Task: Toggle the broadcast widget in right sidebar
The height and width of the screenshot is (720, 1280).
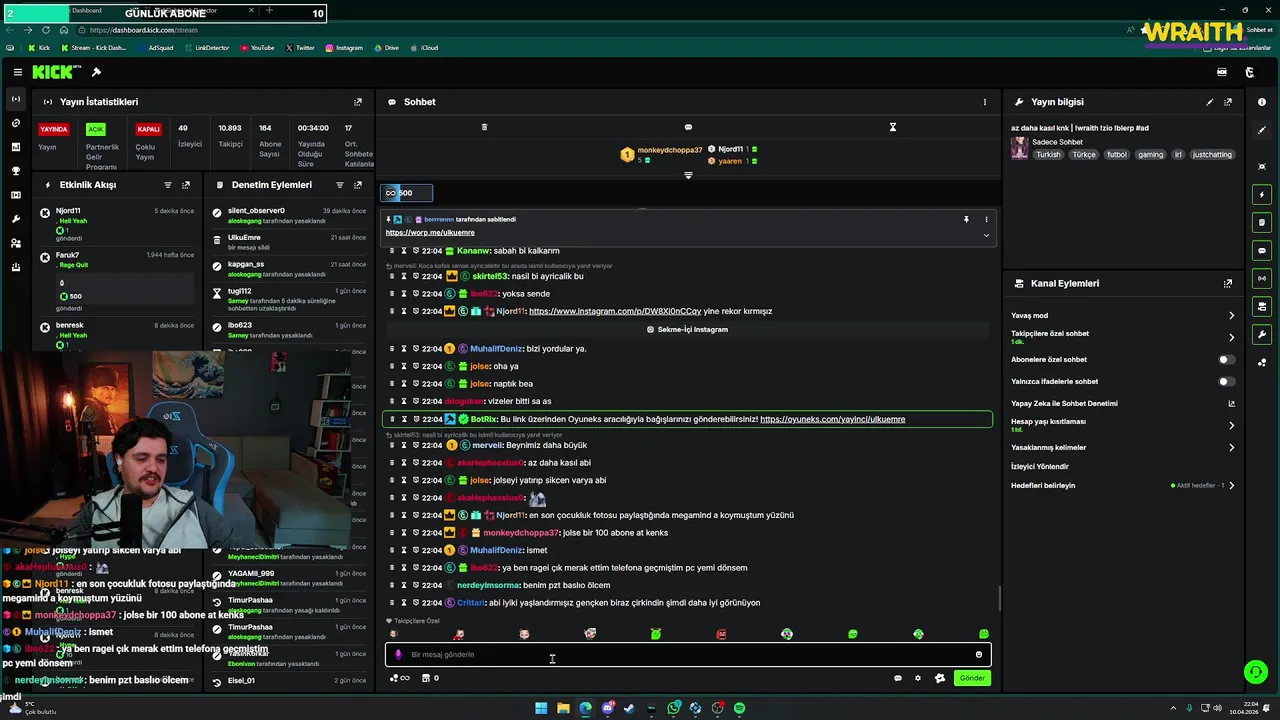Action: 1262,279
